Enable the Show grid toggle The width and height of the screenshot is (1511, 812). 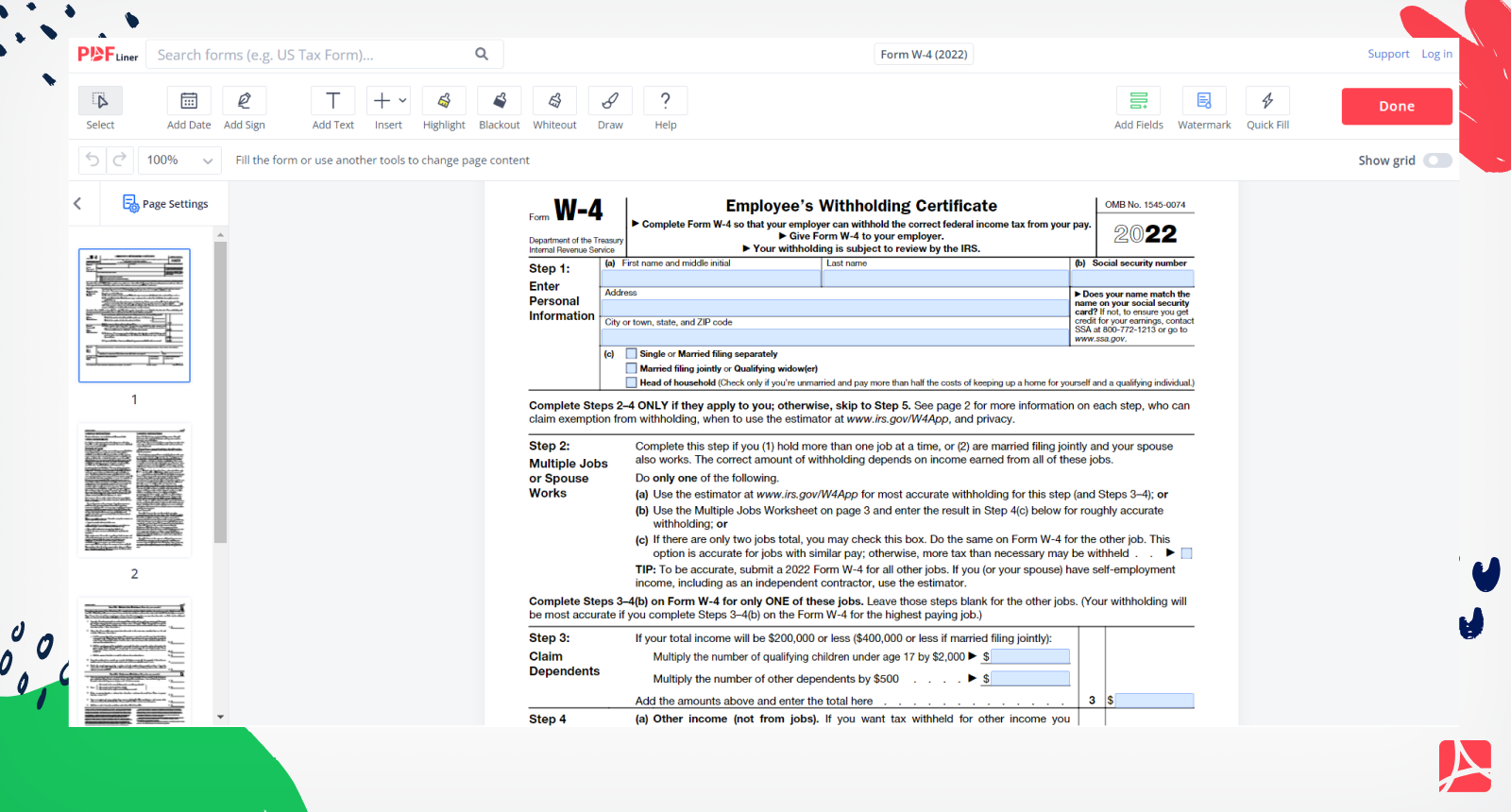[x=1437, y=161]
